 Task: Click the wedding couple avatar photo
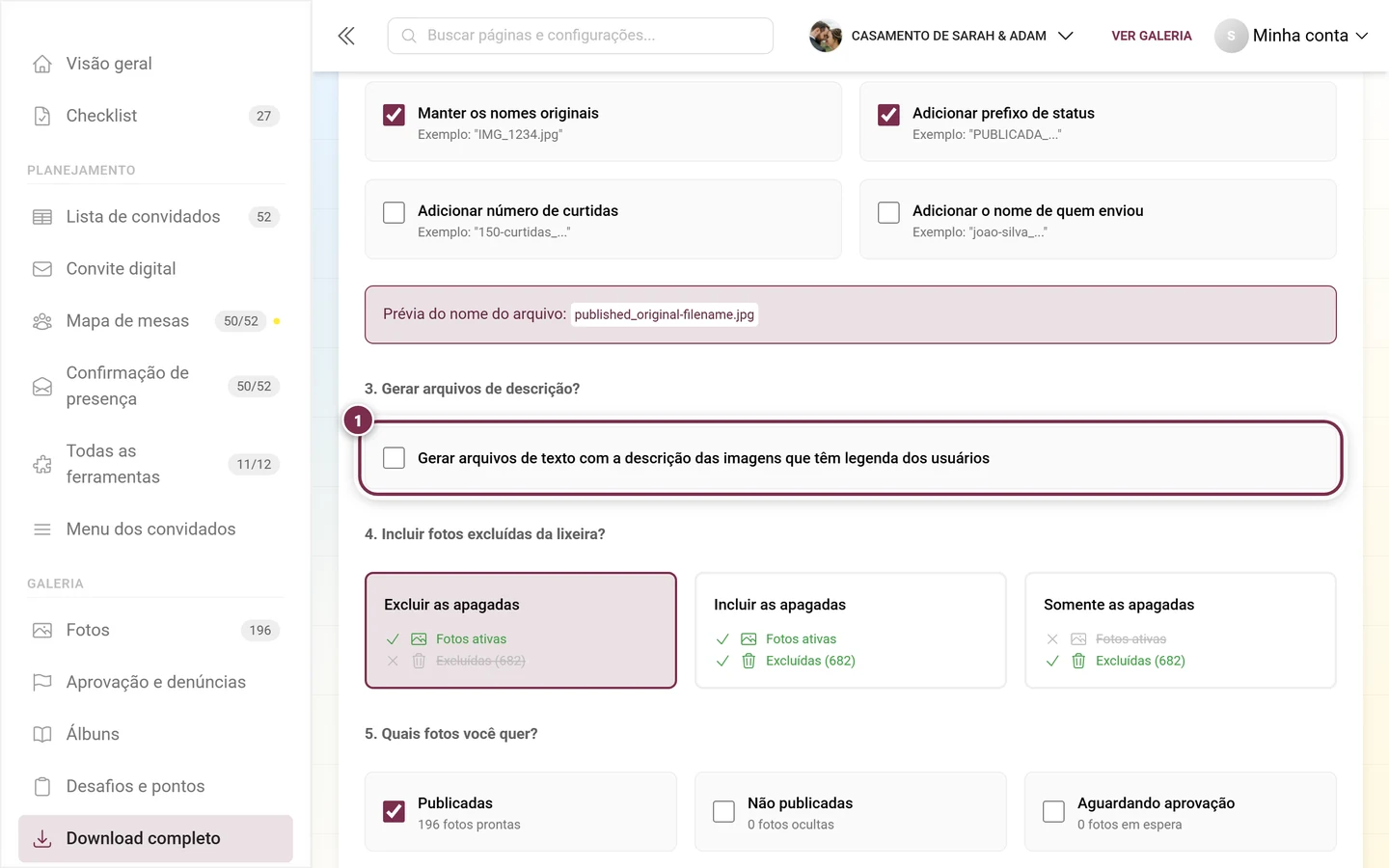point(826,36)
